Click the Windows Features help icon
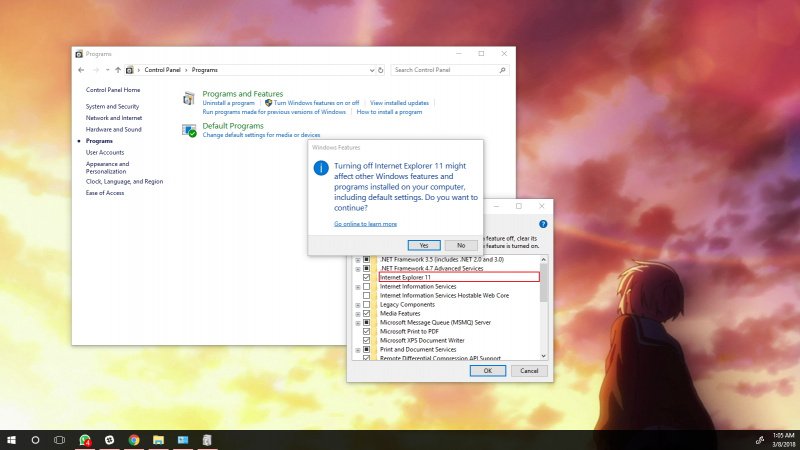The image size is (800, 450). [x=543, y=224]
